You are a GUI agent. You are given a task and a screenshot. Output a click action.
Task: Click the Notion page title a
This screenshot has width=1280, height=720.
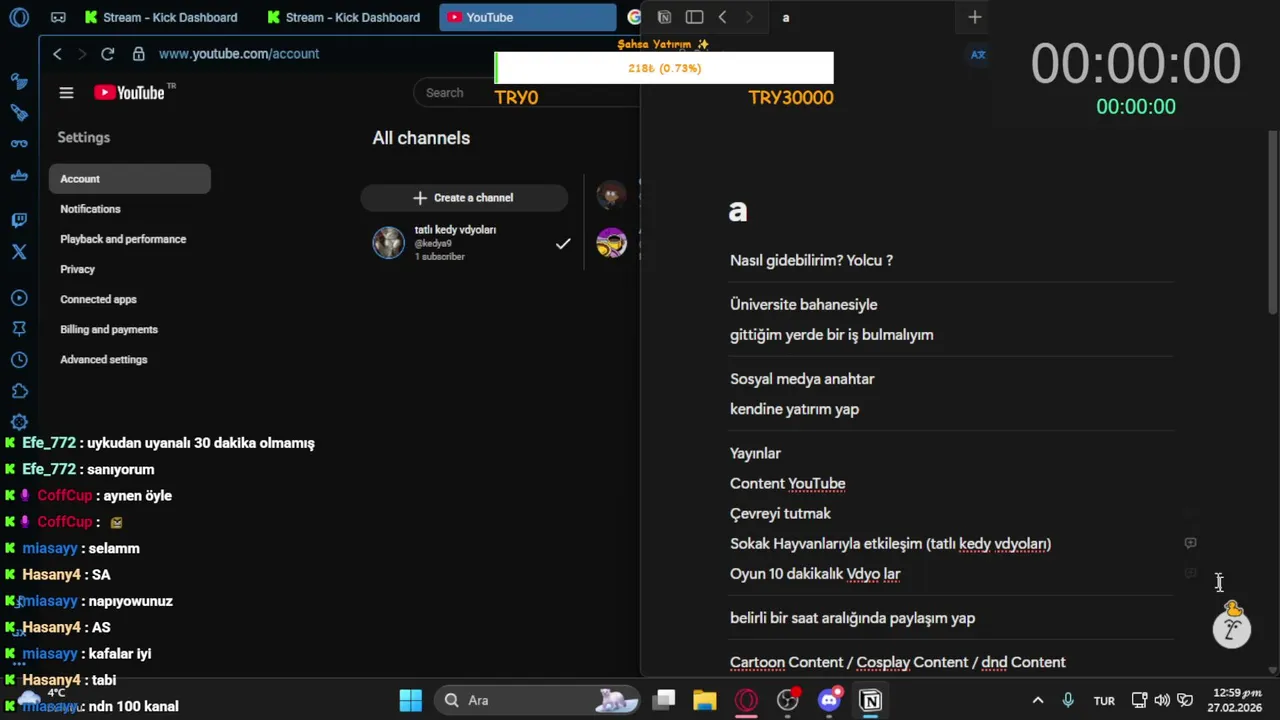[738, 211]
